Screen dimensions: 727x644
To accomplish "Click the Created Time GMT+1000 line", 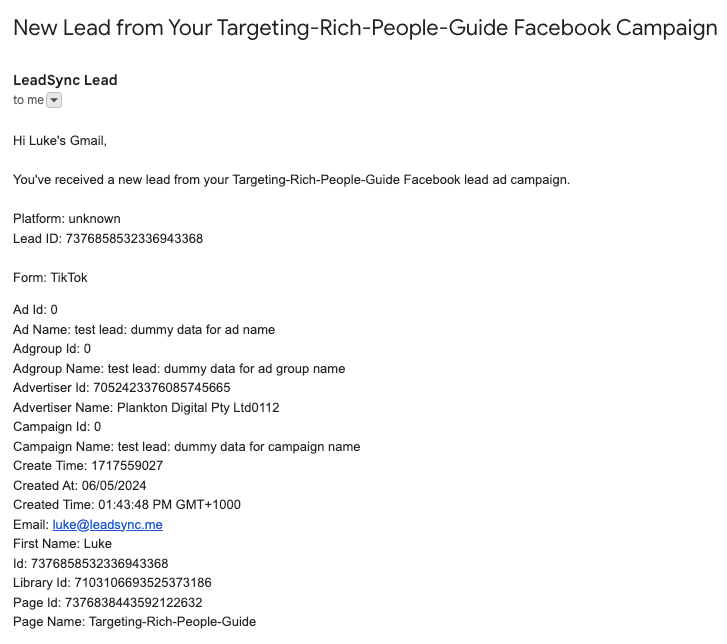I will pyautogui.click(x=127, y=504).
